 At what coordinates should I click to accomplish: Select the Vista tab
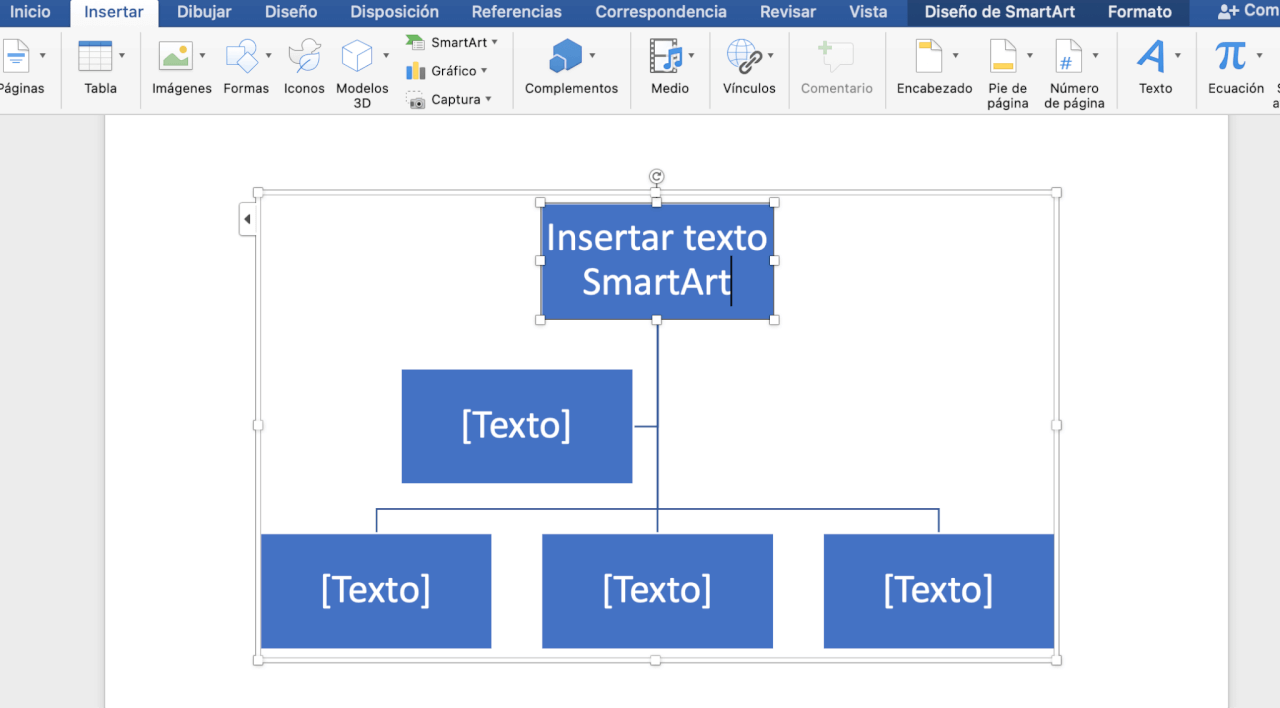pyautogui.click(x=868, y=12)
